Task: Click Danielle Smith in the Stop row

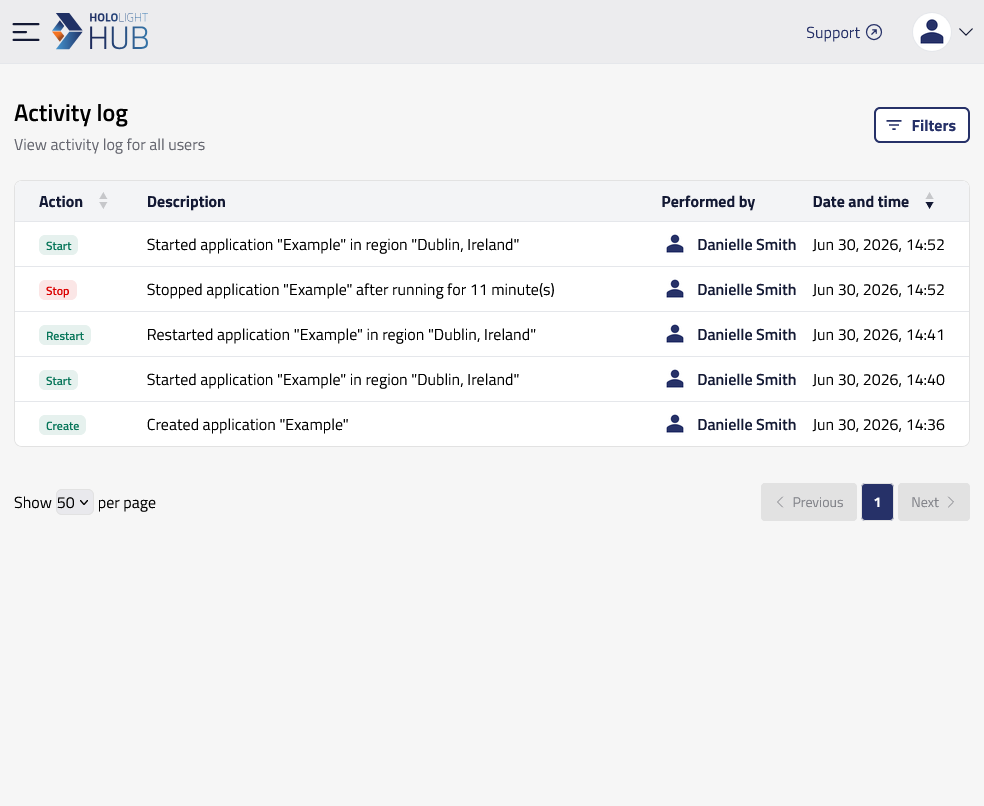Action: (746, 290)
